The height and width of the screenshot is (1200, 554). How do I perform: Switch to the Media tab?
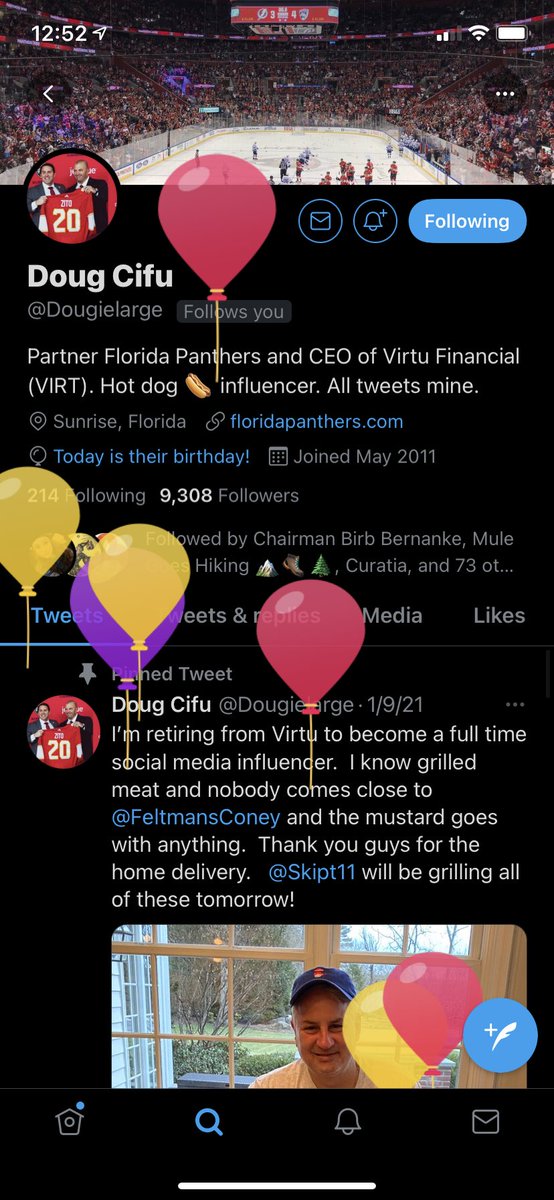coord(392,615)
